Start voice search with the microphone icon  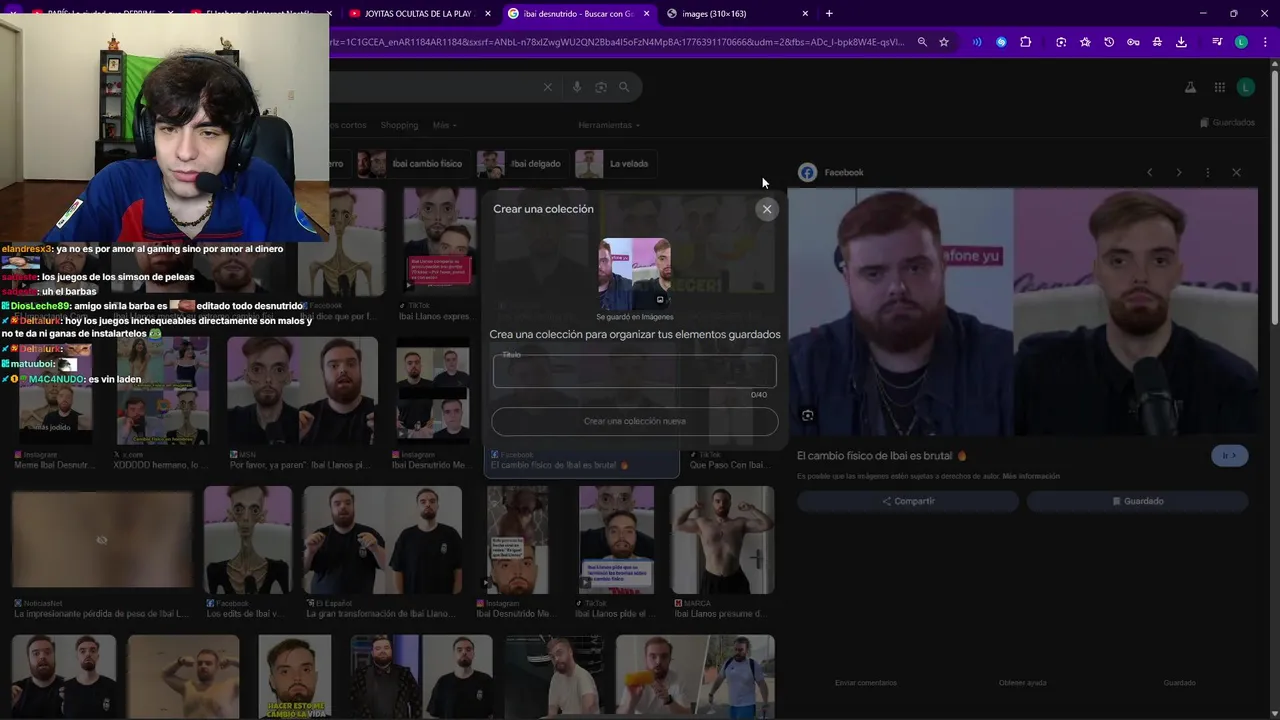[x=576, y=87]
